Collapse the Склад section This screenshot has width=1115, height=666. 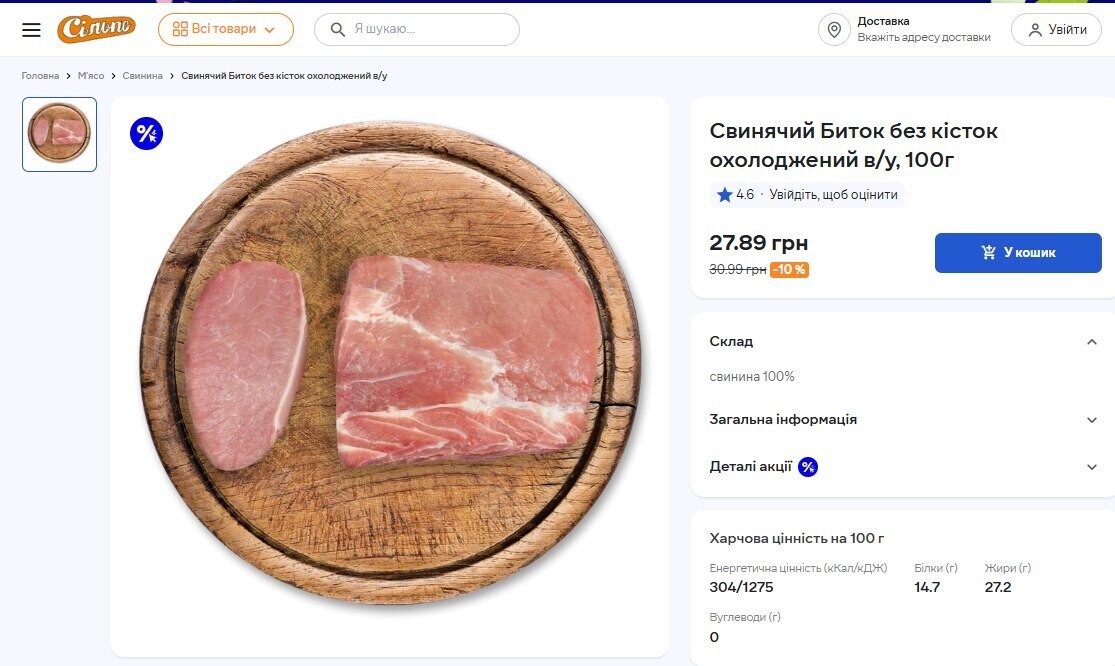coord(1092,342)
